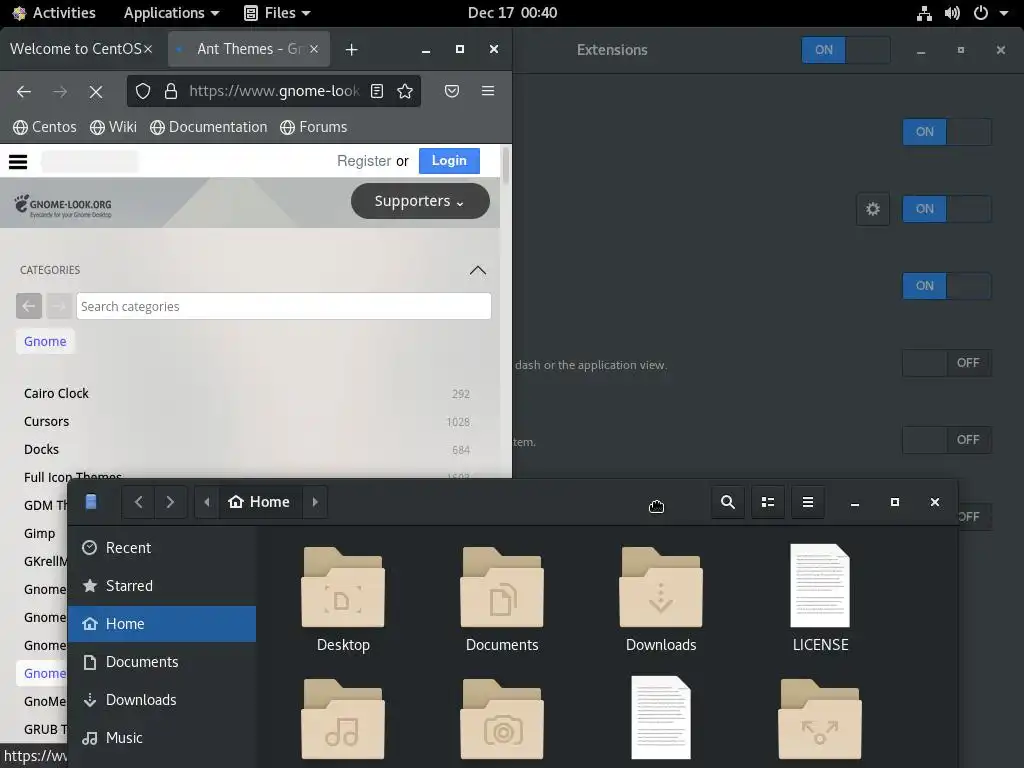Click the Register link
Image resolution: width=1024 pixels, height=768 pixels.
click(364, 161)
